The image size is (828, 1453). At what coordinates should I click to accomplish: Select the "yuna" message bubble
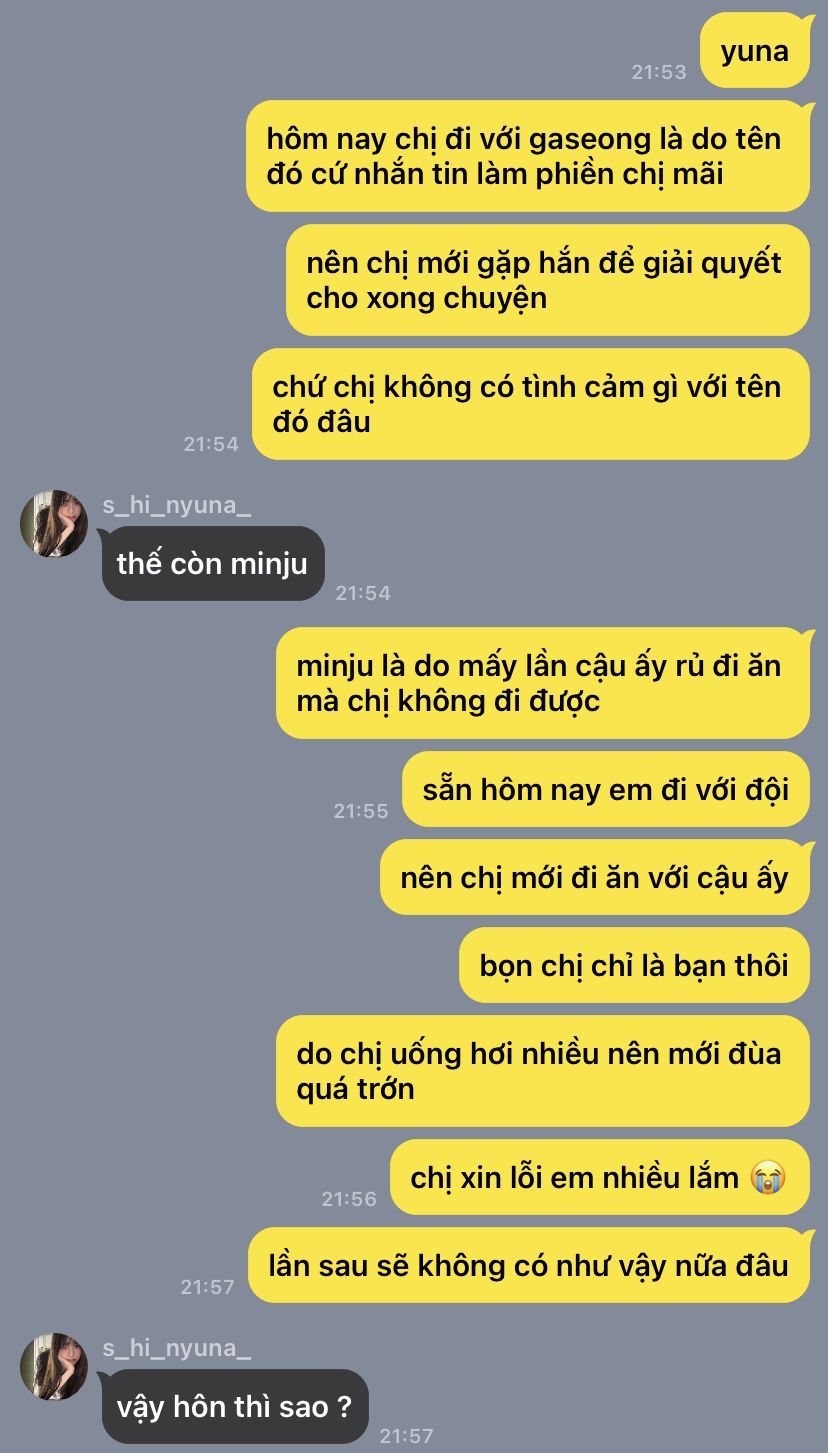754,51
